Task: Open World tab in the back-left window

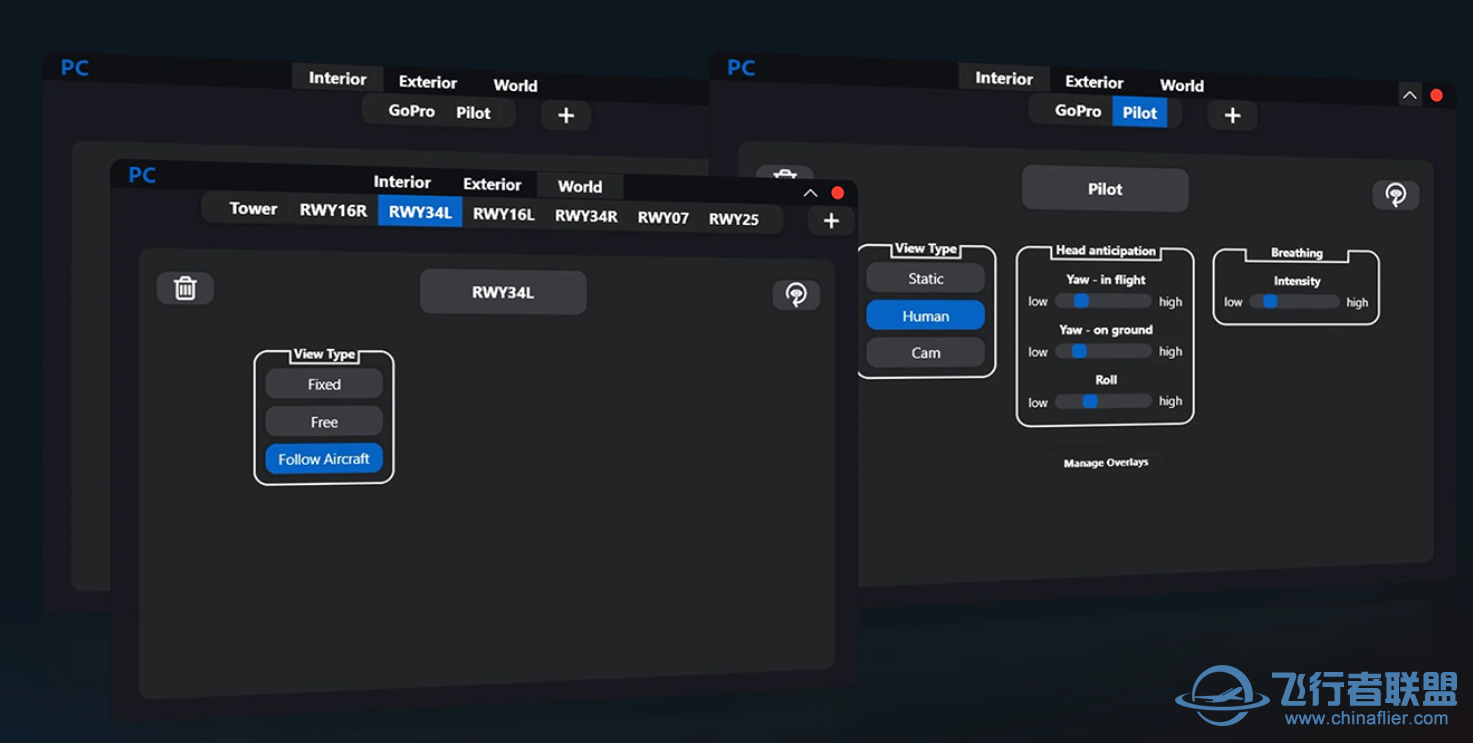Action: (x=515, y=85)
